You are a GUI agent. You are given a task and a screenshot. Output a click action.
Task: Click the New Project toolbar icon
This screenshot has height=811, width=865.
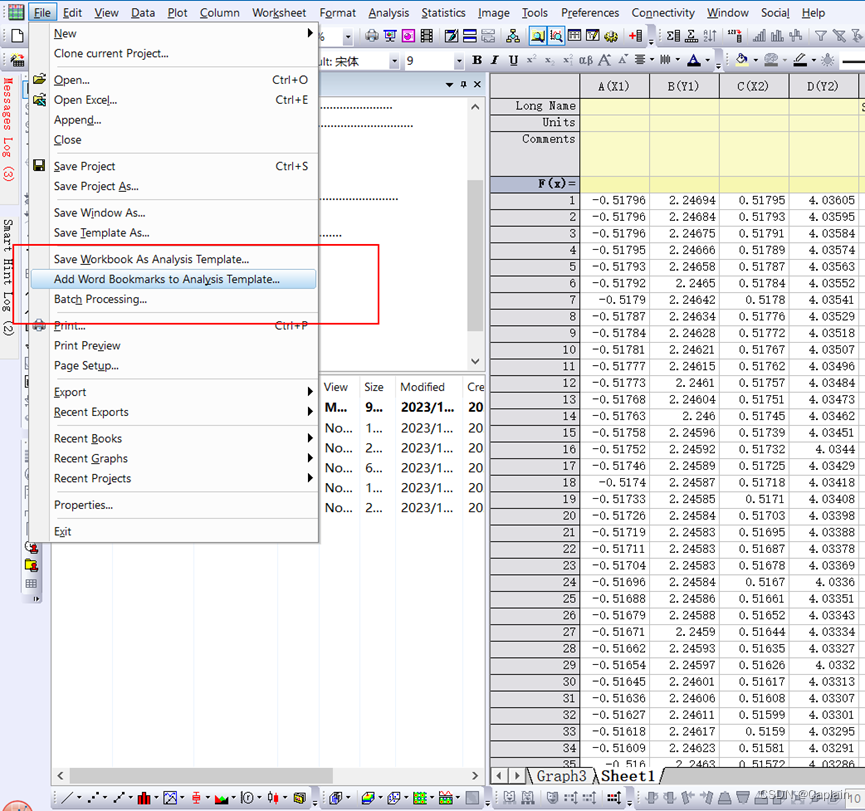[18, 36]
